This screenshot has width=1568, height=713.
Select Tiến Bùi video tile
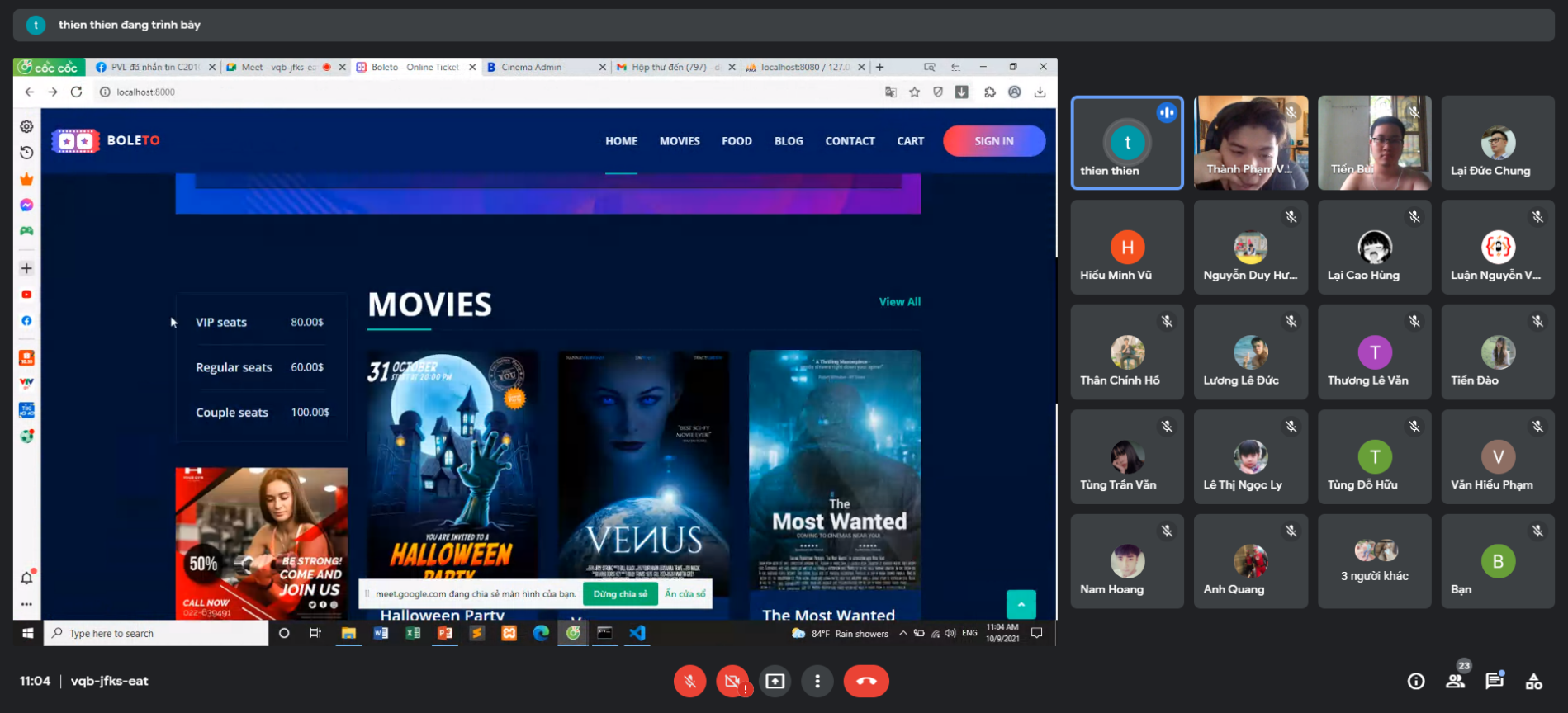[1374, 143]
